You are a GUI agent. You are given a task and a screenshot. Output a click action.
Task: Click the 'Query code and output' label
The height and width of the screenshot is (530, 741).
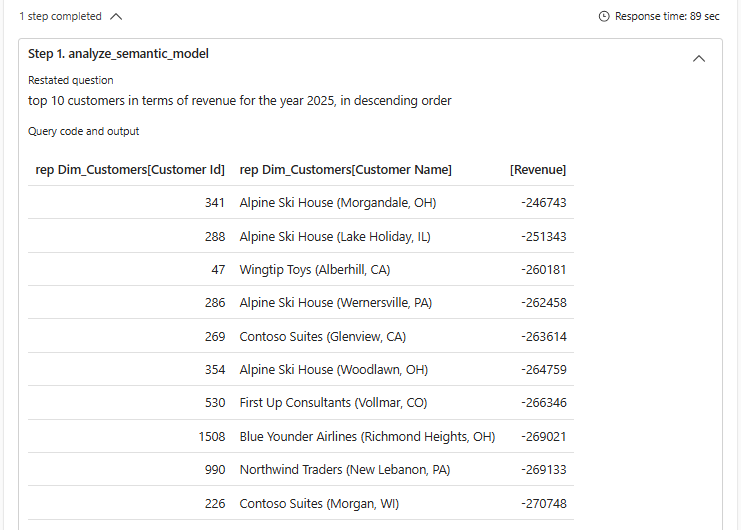84,131
